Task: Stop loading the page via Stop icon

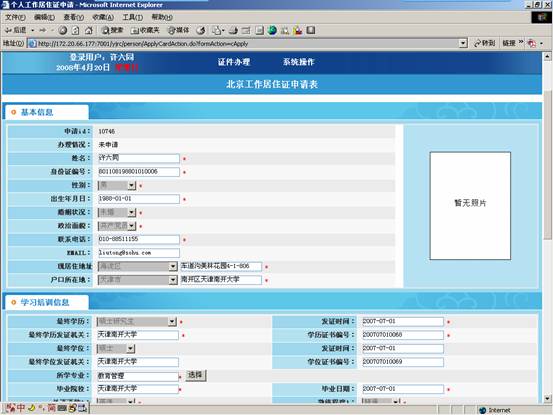Action: [63, 30]
